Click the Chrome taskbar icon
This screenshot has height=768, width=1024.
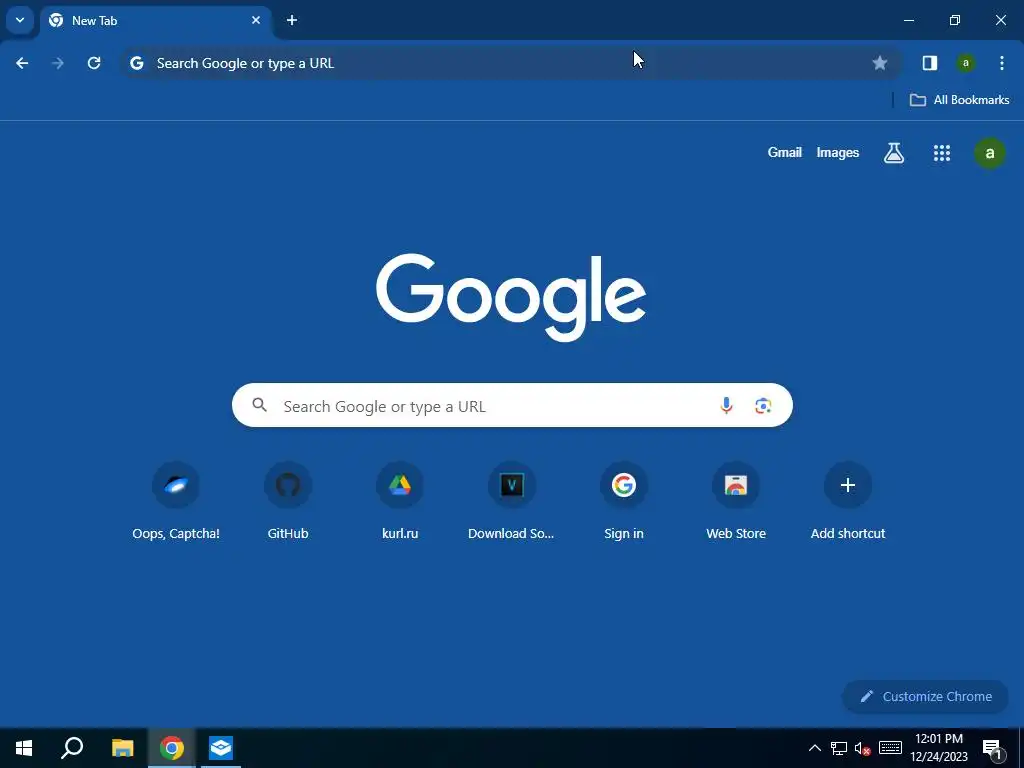172,748
